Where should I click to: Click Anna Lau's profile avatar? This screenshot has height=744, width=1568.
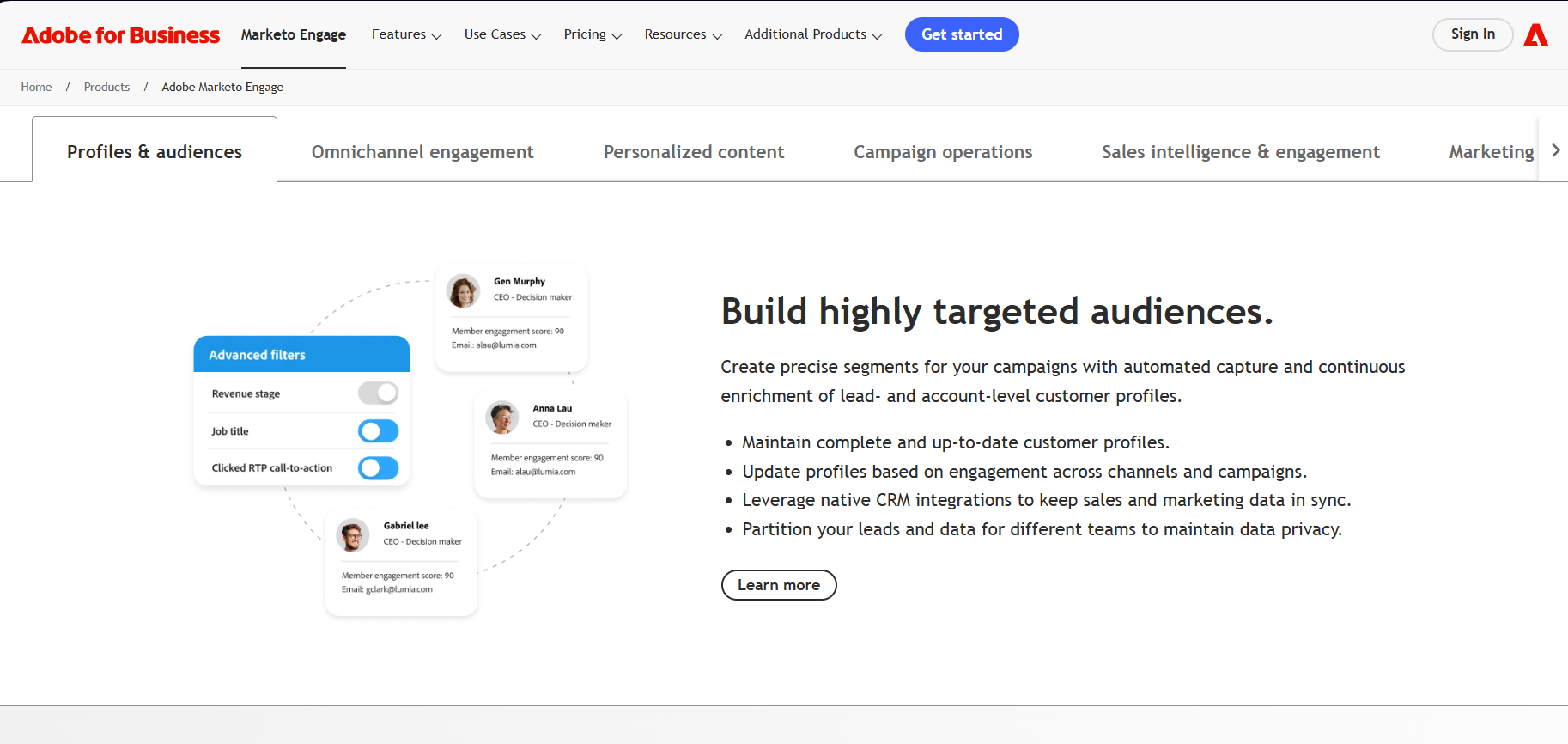[x=502, y=418]
